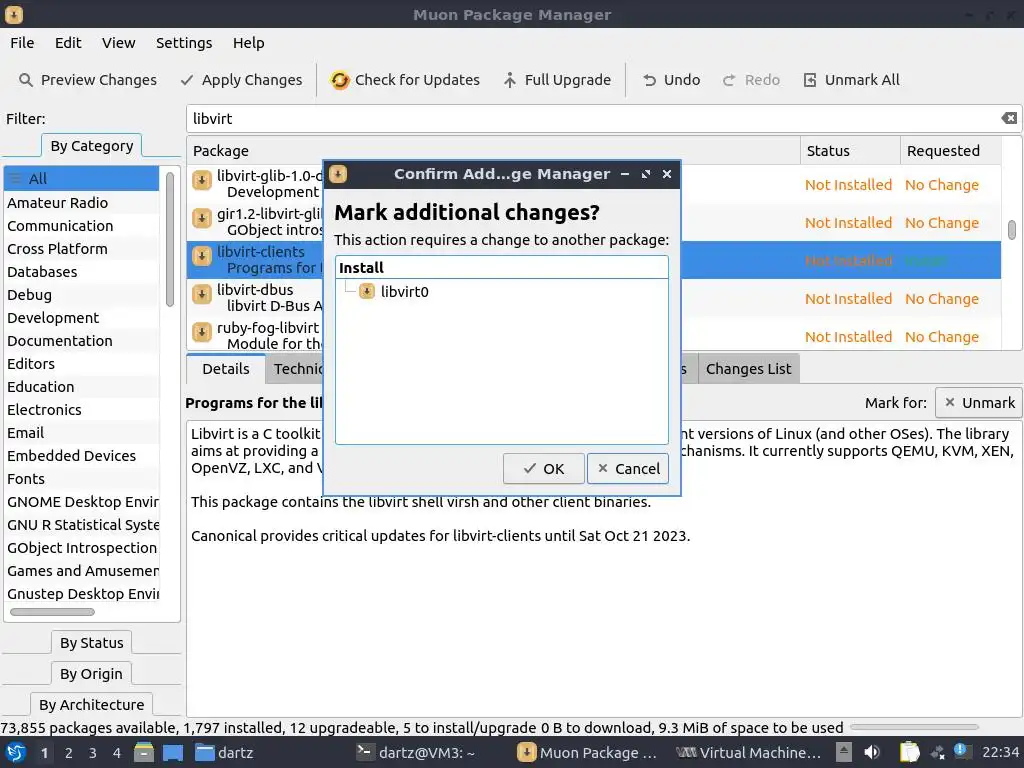Select libvirt0 in the Install tree
The height and width of the screenshot is (768, 1024).
pos(404,291)
